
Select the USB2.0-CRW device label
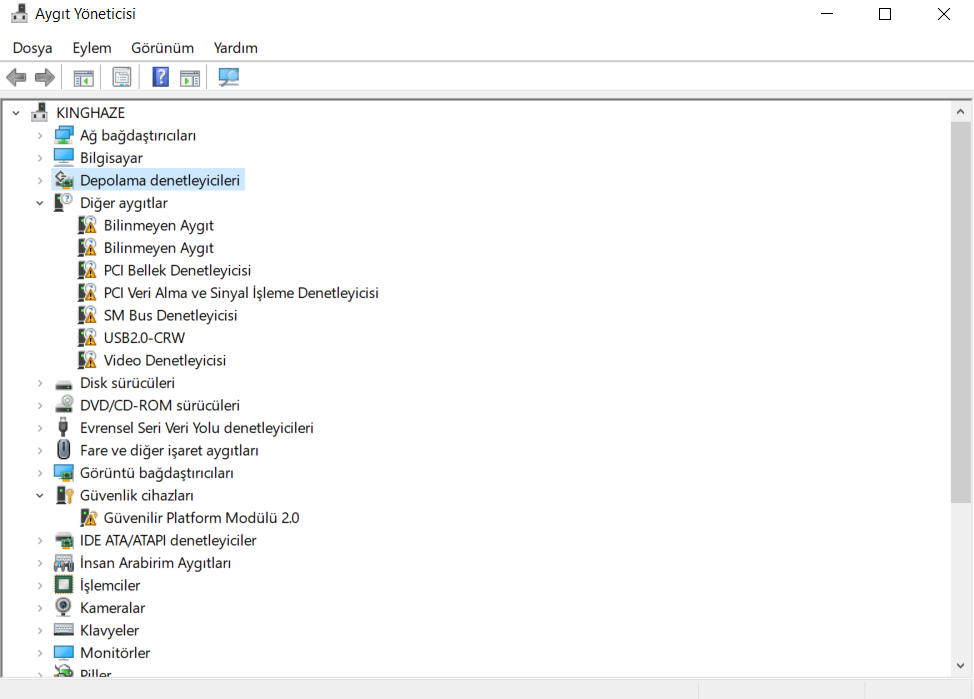coord(144,337)
